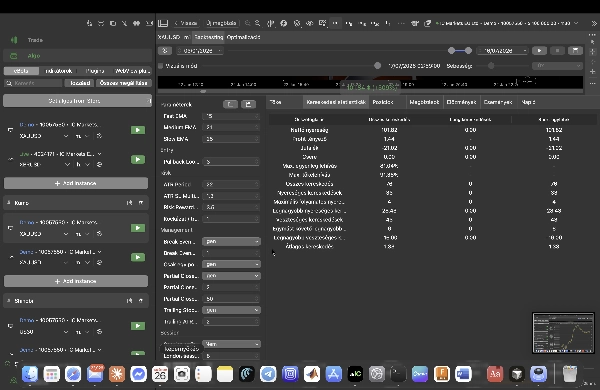Open Safari from the Dock
This screenshot has width=600, height=390.
click(73, 374)
